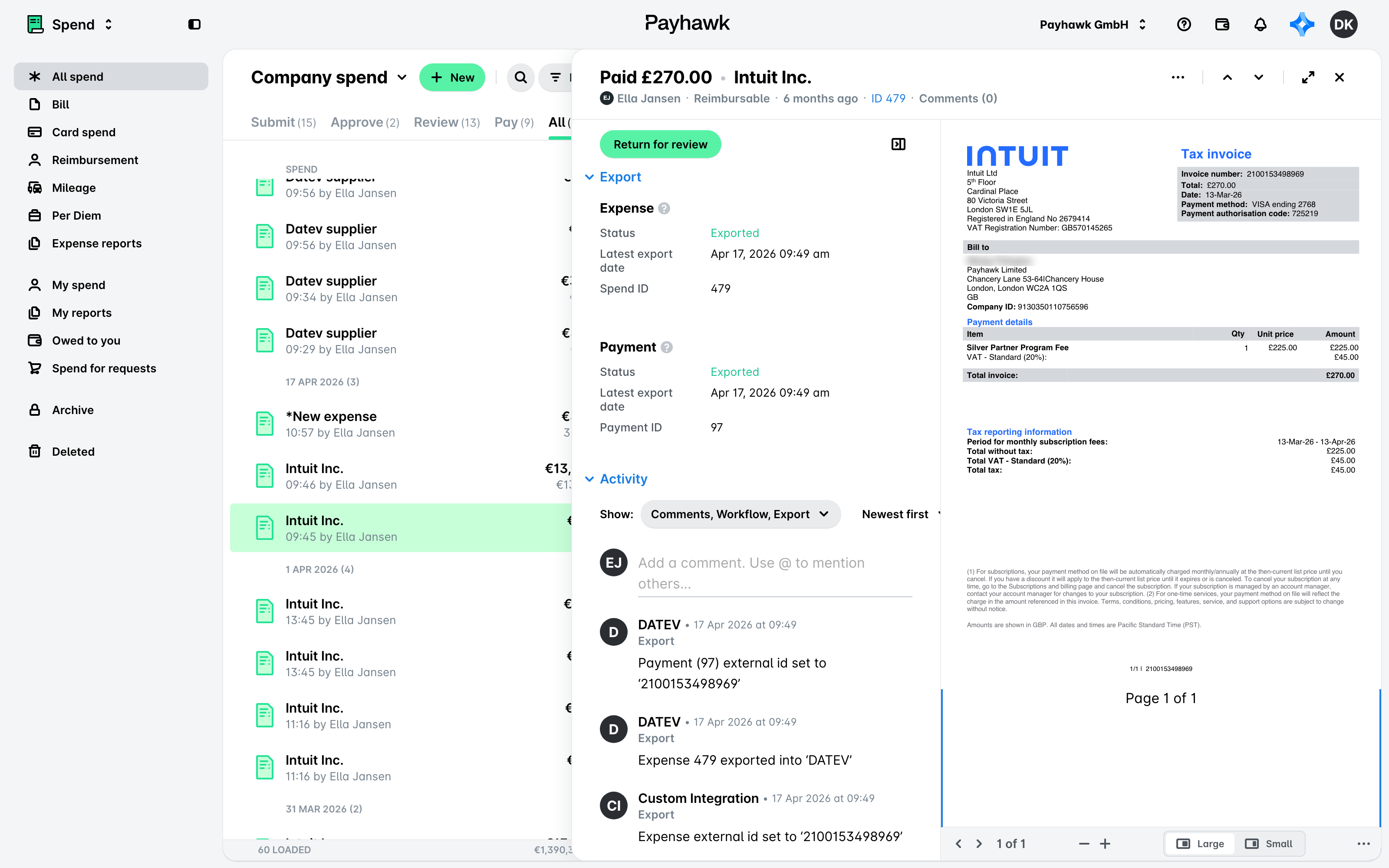Open Comments (0) link
This screenshot has width=1389, height=868.
click(x=958, y=98)
